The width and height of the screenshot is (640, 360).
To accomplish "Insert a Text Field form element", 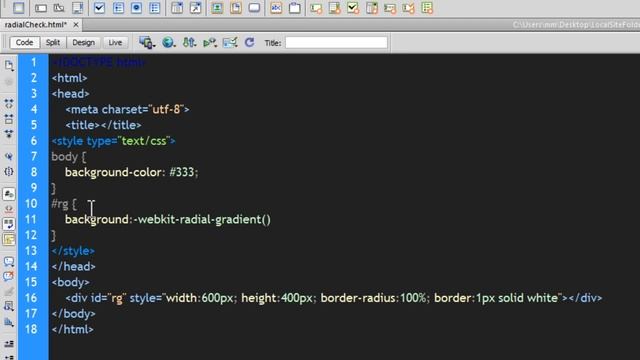I will (x=40, y=8).
